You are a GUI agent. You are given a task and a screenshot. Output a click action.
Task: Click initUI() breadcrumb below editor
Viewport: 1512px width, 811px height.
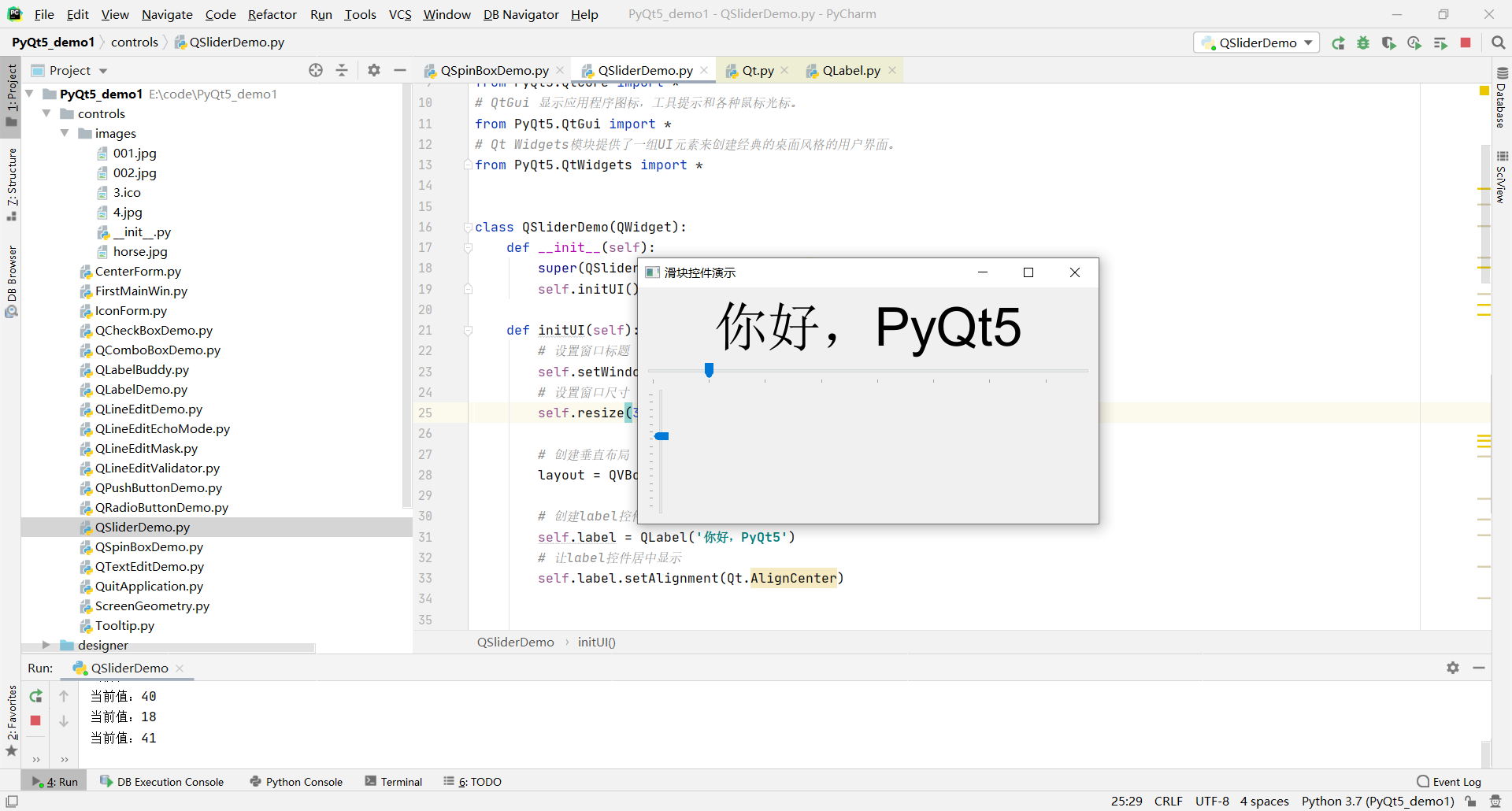(x=596, y=642)
